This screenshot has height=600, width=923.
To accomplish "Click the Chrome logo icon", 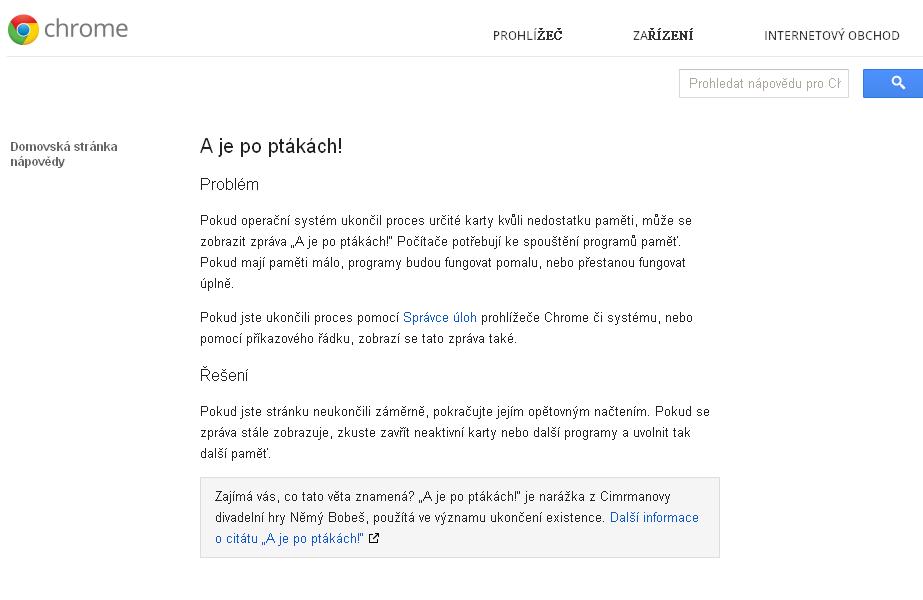I will click(23, 29).
